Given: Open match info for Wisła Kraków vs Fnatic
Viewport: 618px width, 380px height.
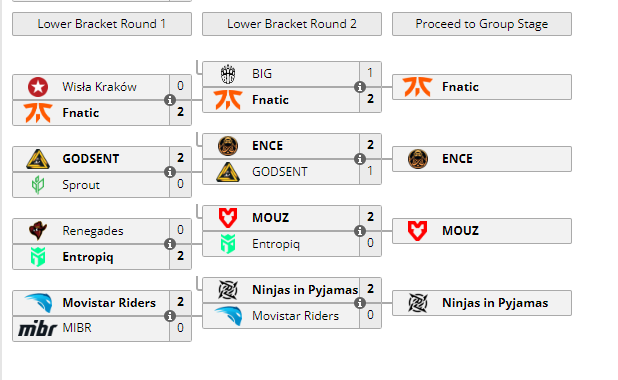Looking at the screenshot, I should point(170,100).
